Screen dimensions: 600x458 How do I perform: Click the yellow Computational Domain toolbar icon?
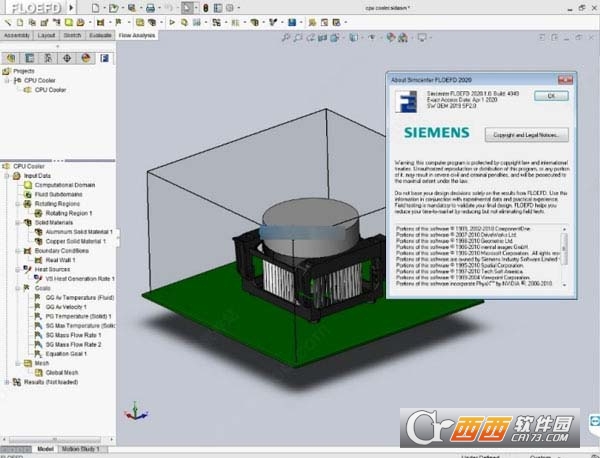pyautogui.click(x=68, y=23)
